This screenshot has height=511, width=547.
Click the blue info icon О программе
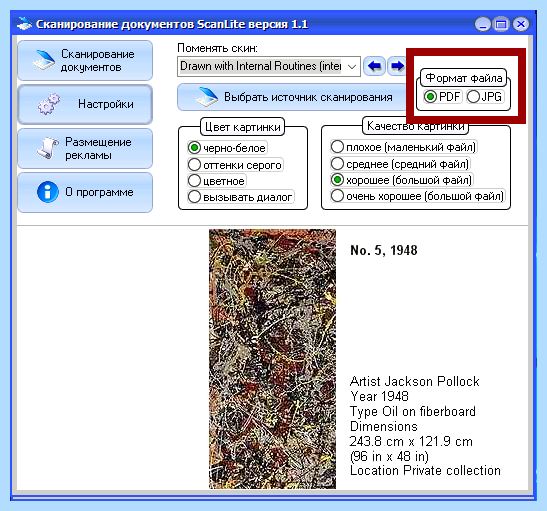47,192
